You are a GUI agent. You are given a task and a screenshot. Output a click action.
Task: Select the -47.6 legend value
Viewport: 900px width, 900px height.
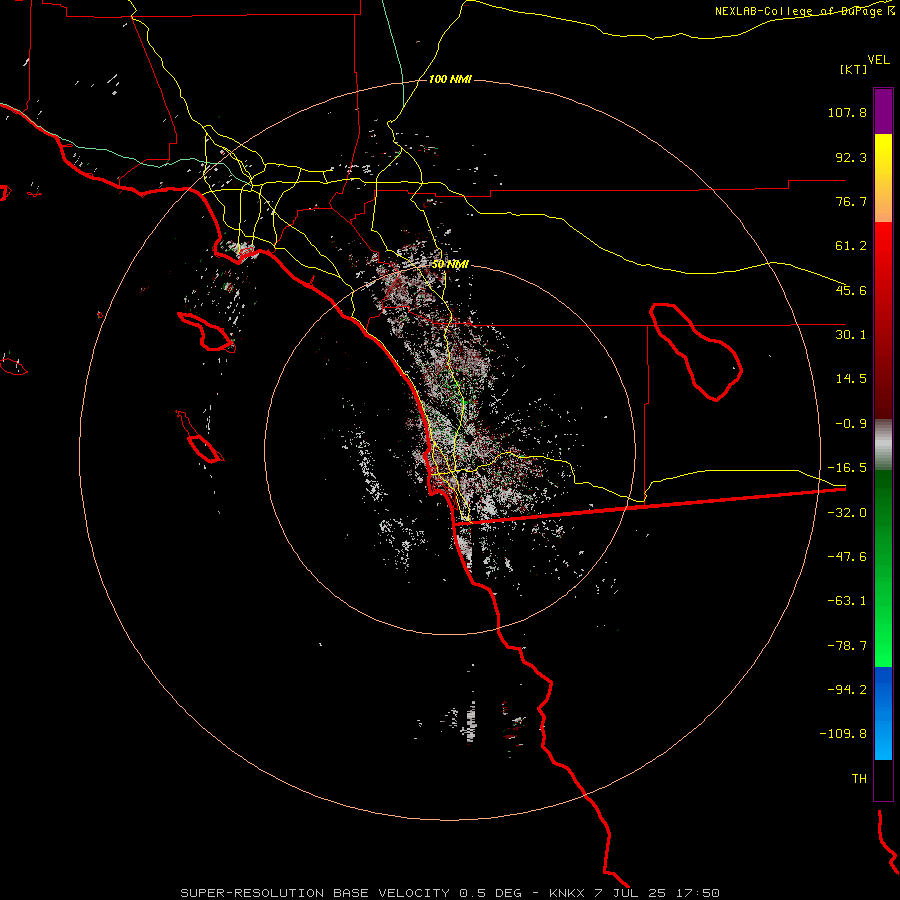click(847, 557)
